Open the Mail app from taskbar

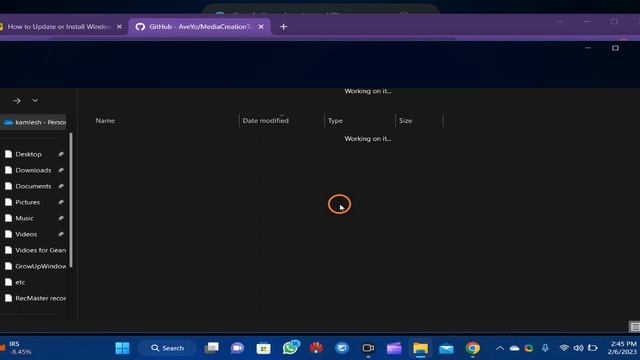click(x=447, y=348)
